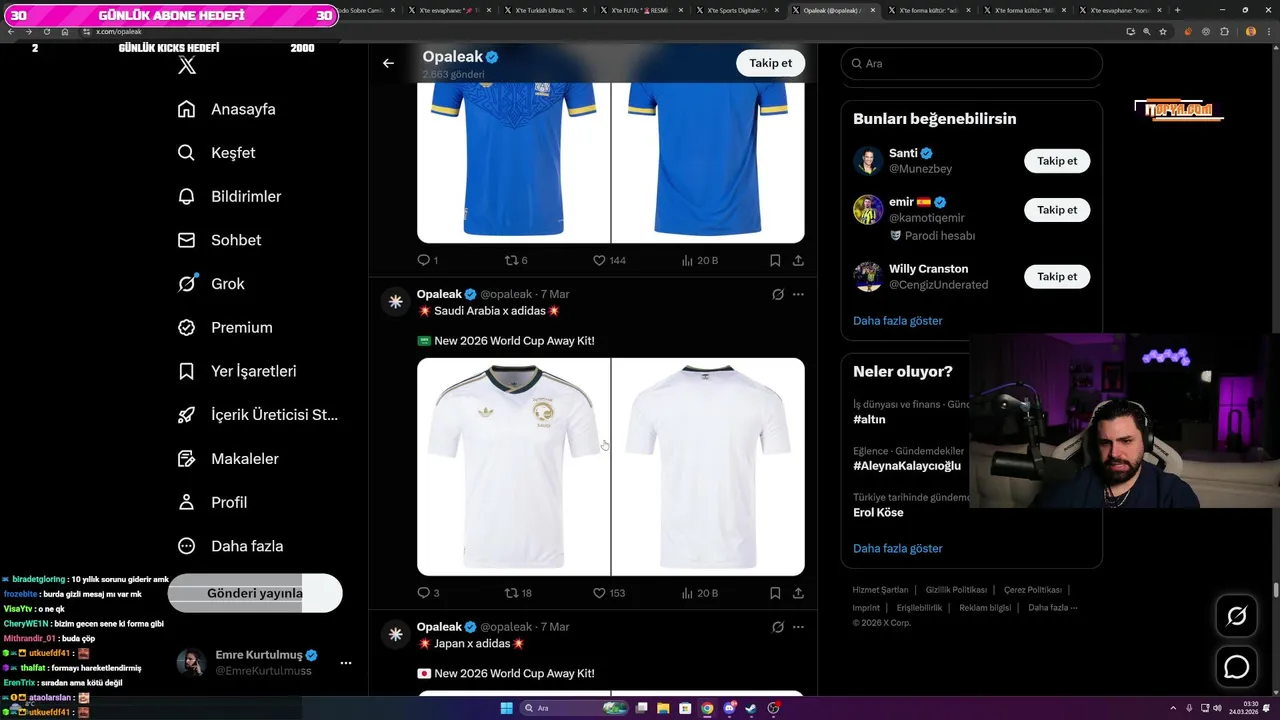The image size is (1280, 720).
Task: Open Makaleler section
Action: click(228, 459)
